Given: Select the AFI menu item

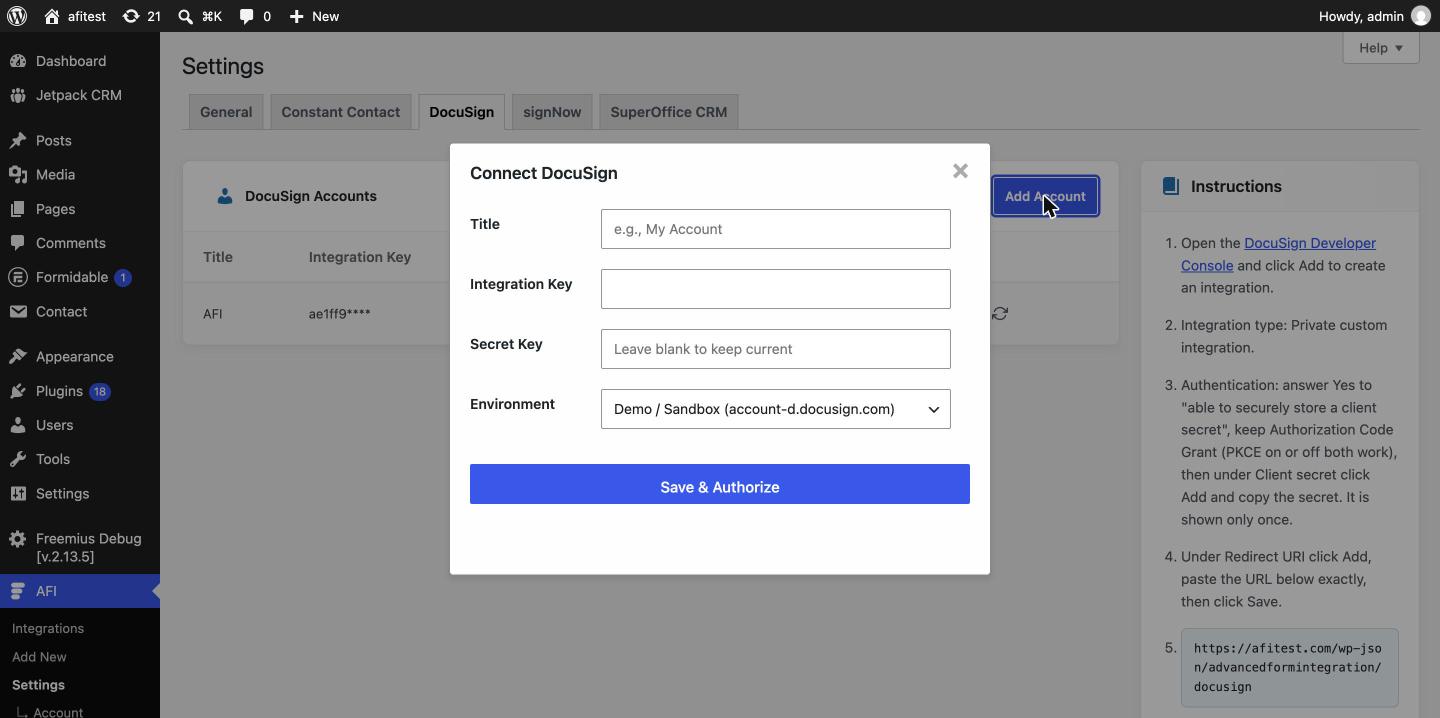Looking at the screenshot, I should tap(80, 591).
